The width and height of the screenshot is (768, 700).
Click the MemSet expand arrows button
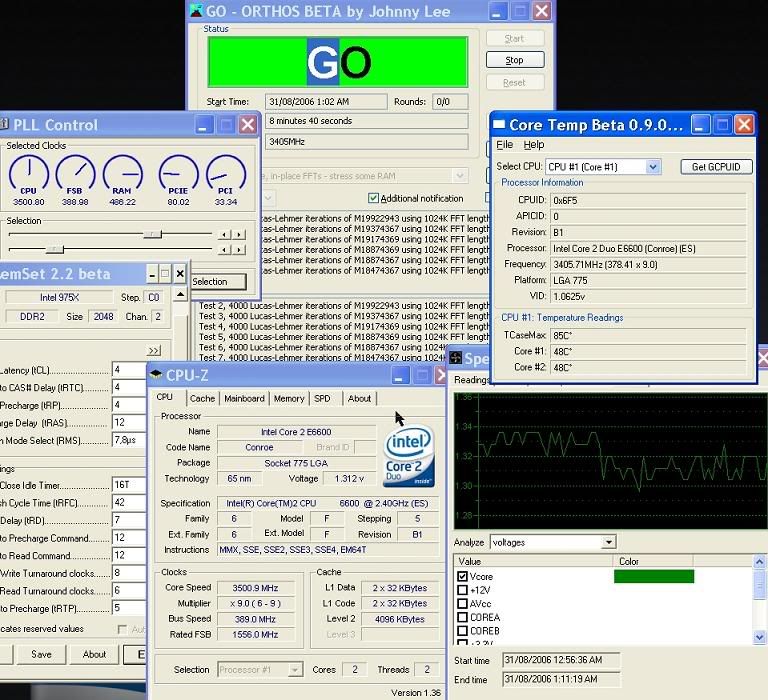tap(154, 351)
